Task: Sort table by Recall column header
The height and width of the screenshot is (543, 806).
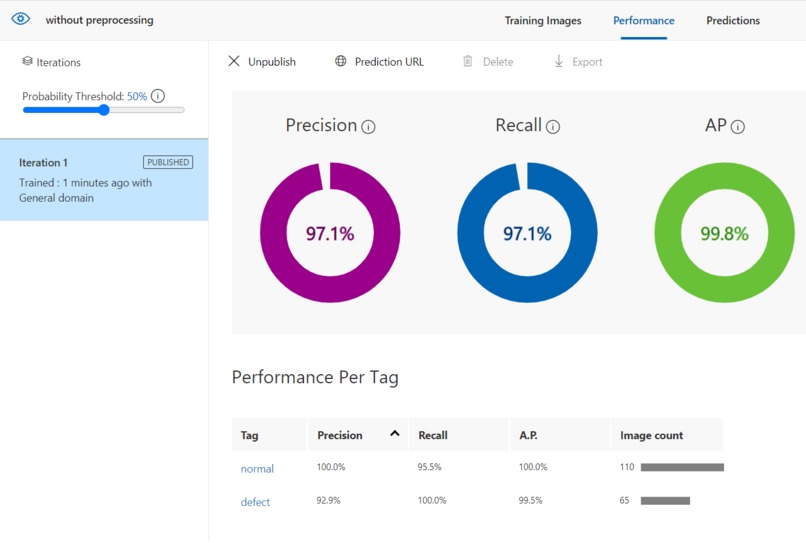Action: tap(433, 435)
